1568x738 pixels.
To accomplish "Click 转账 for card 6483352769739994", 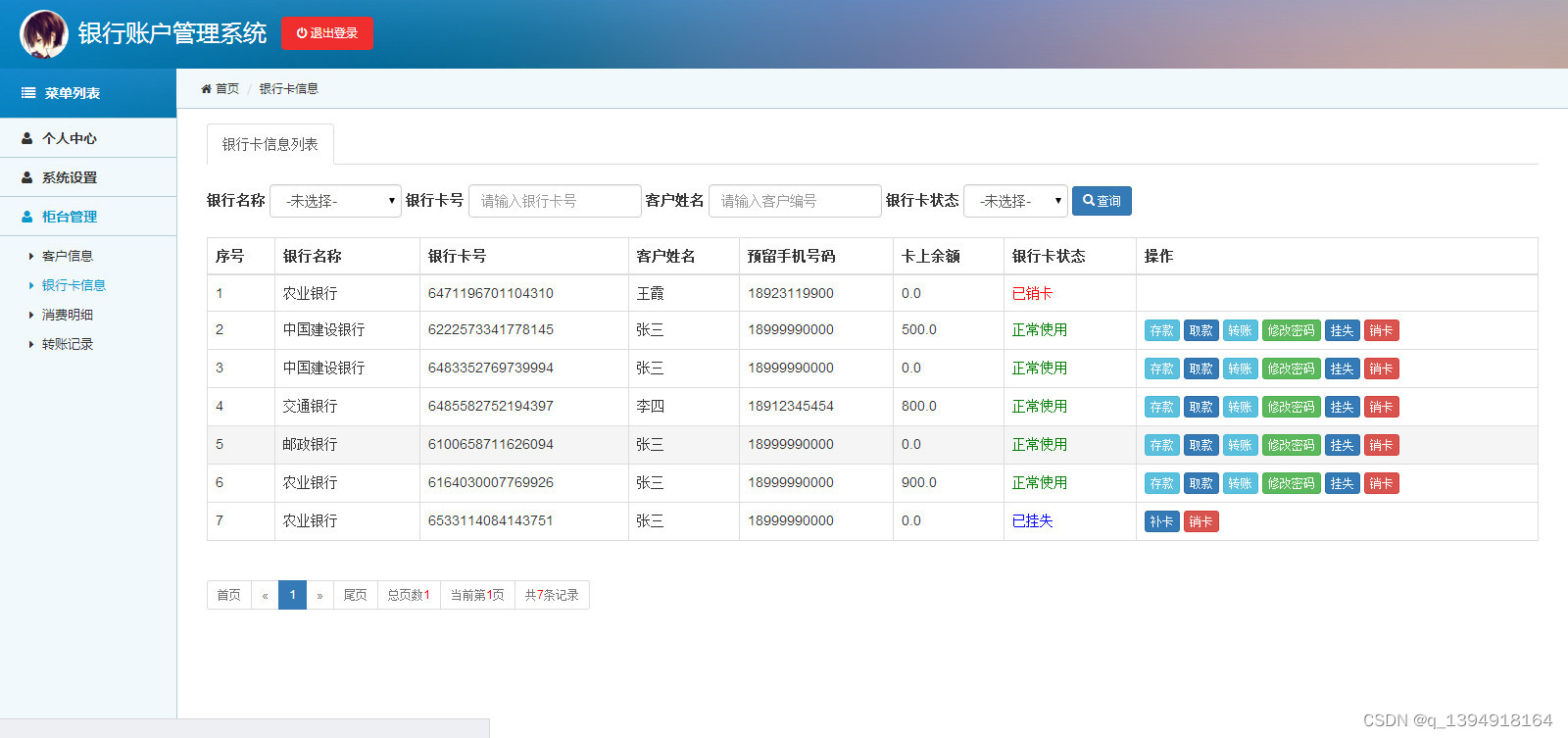I will pyautogui.click(x=1241, y=369).
